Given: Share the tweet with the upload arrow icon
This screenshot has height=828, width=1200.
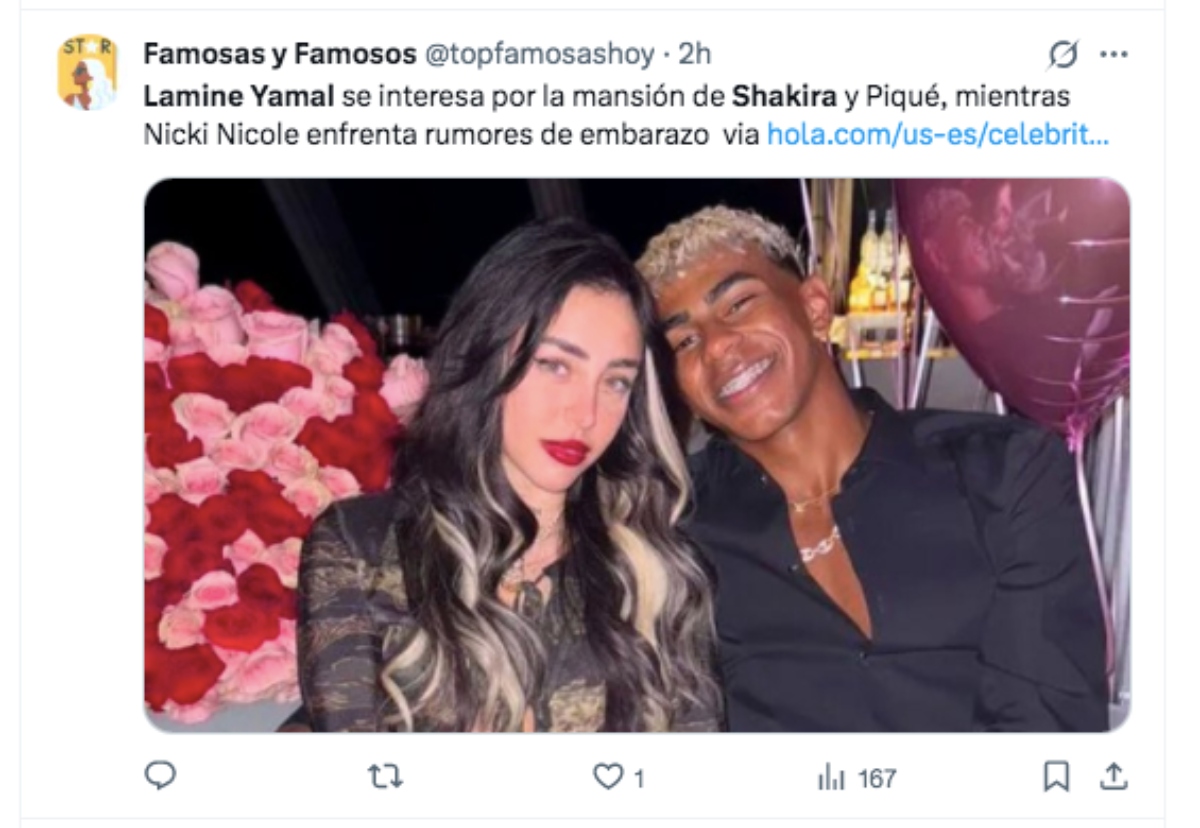Looking at the screenshot, I should click(1116, 776).
